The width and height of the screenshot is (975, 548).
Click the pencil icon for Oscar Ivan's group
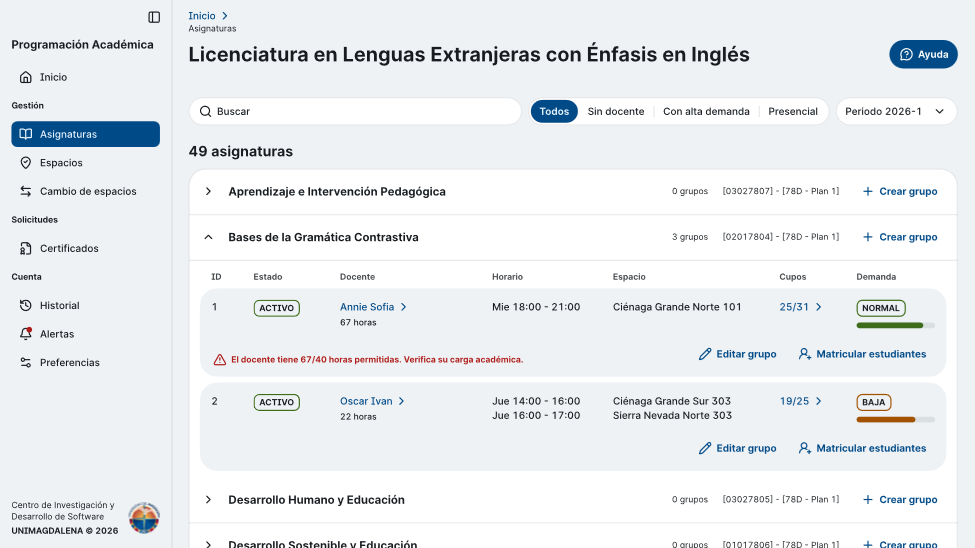[705, 448]
